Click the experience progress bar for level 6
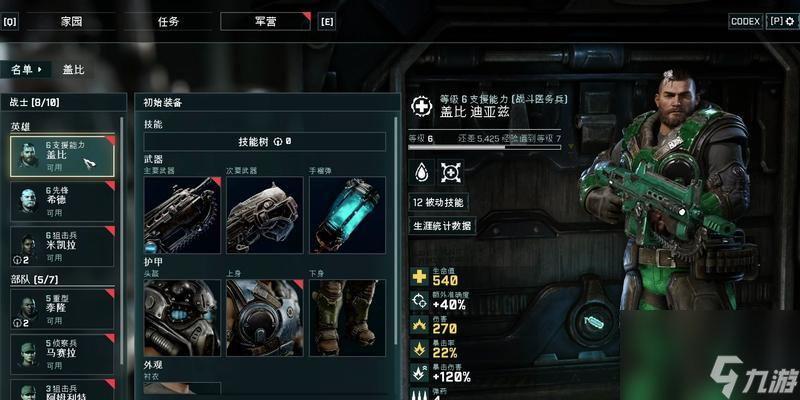Viewport: 800px width, 400px height. pyautogui.click(x=485, y=147)
